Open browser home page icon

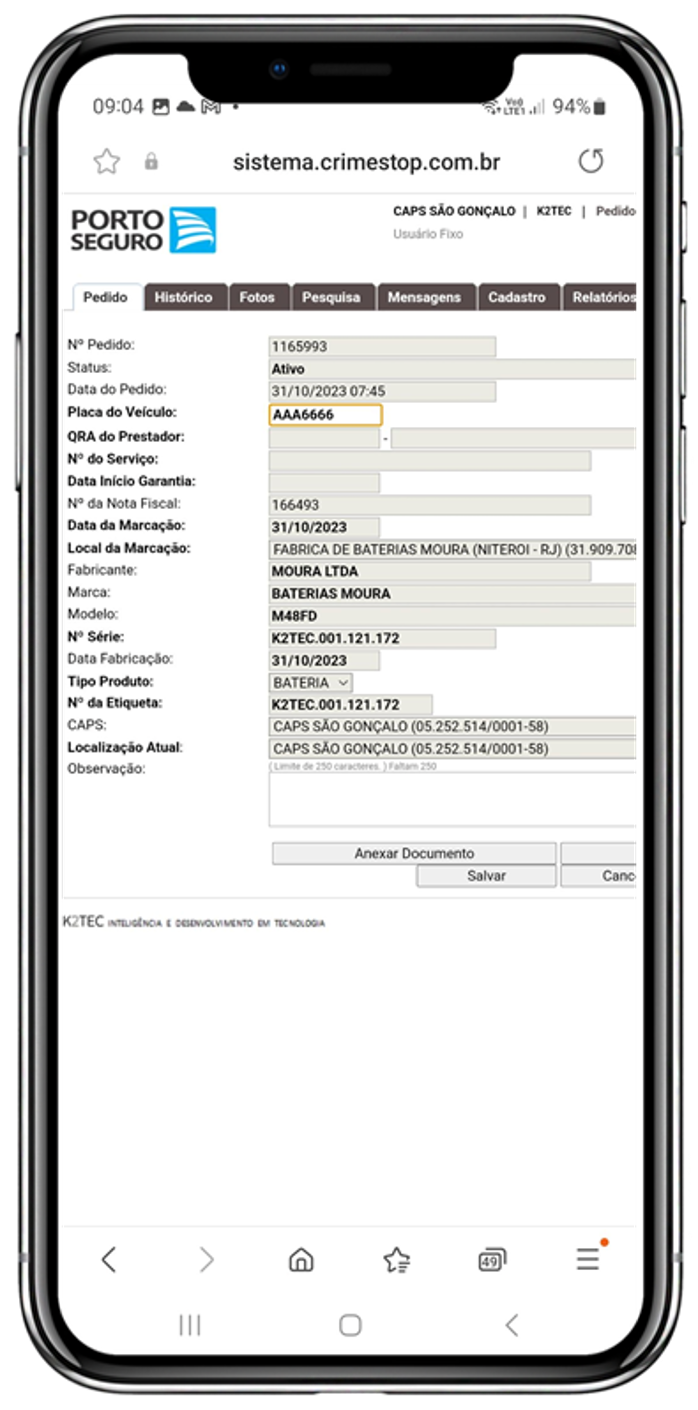pyautogui.click(x=301, y=1260)
